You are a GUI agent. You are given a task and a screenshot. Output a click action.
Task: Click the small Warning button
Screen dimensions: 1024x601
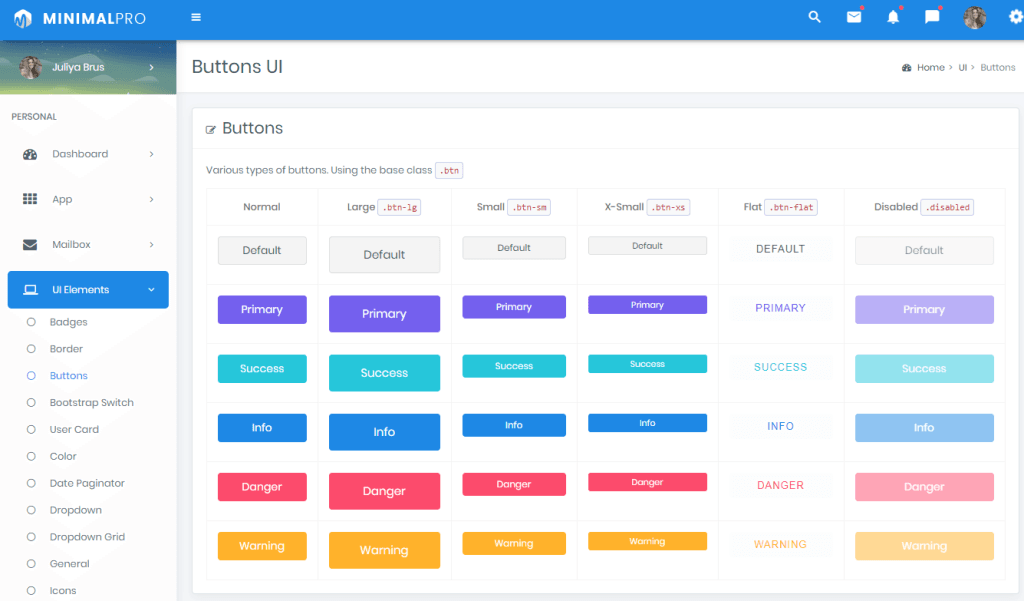click(x=514, y=544)
